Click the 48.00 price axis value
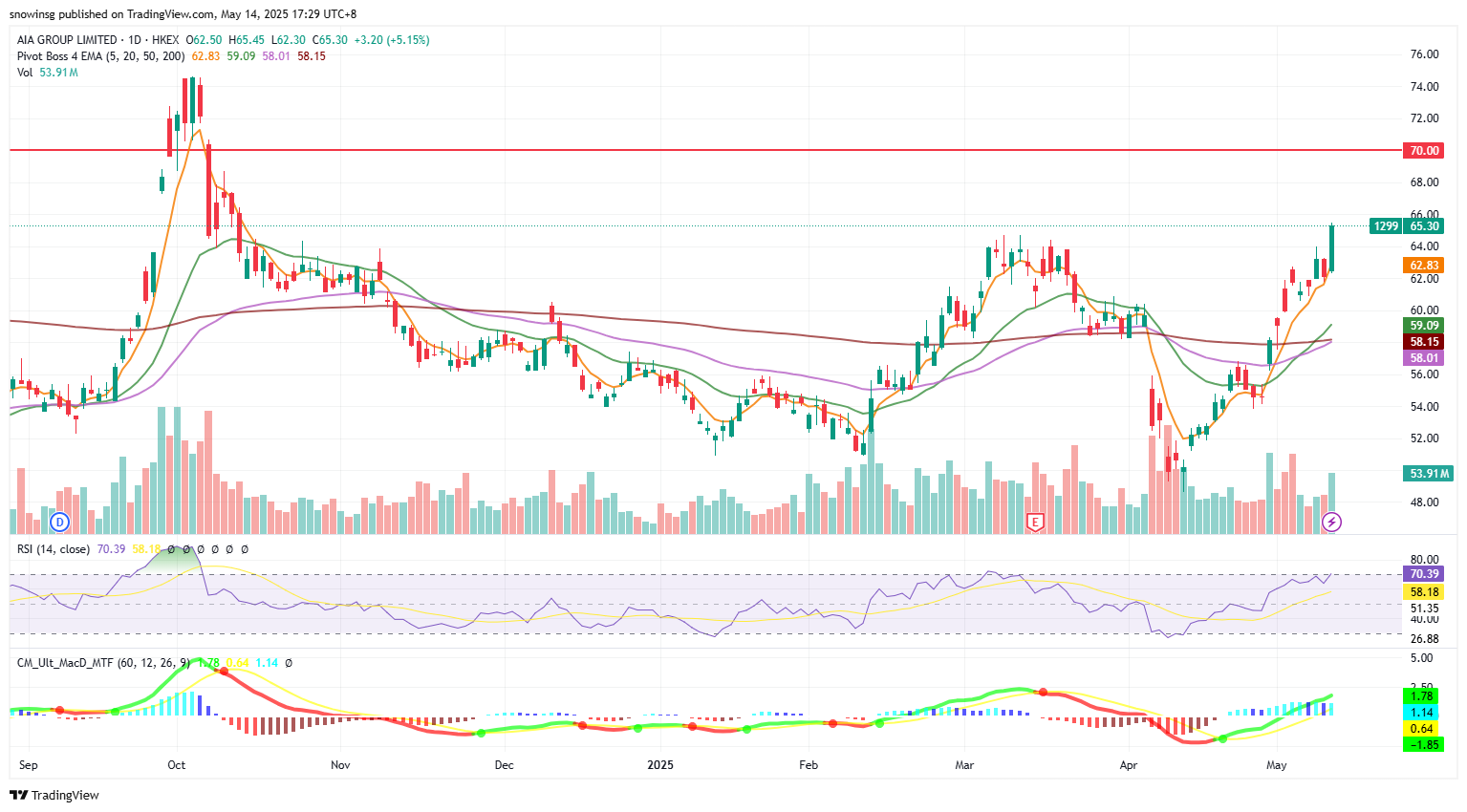Screen dimensions: 1467x812 tap(1424, 502)
